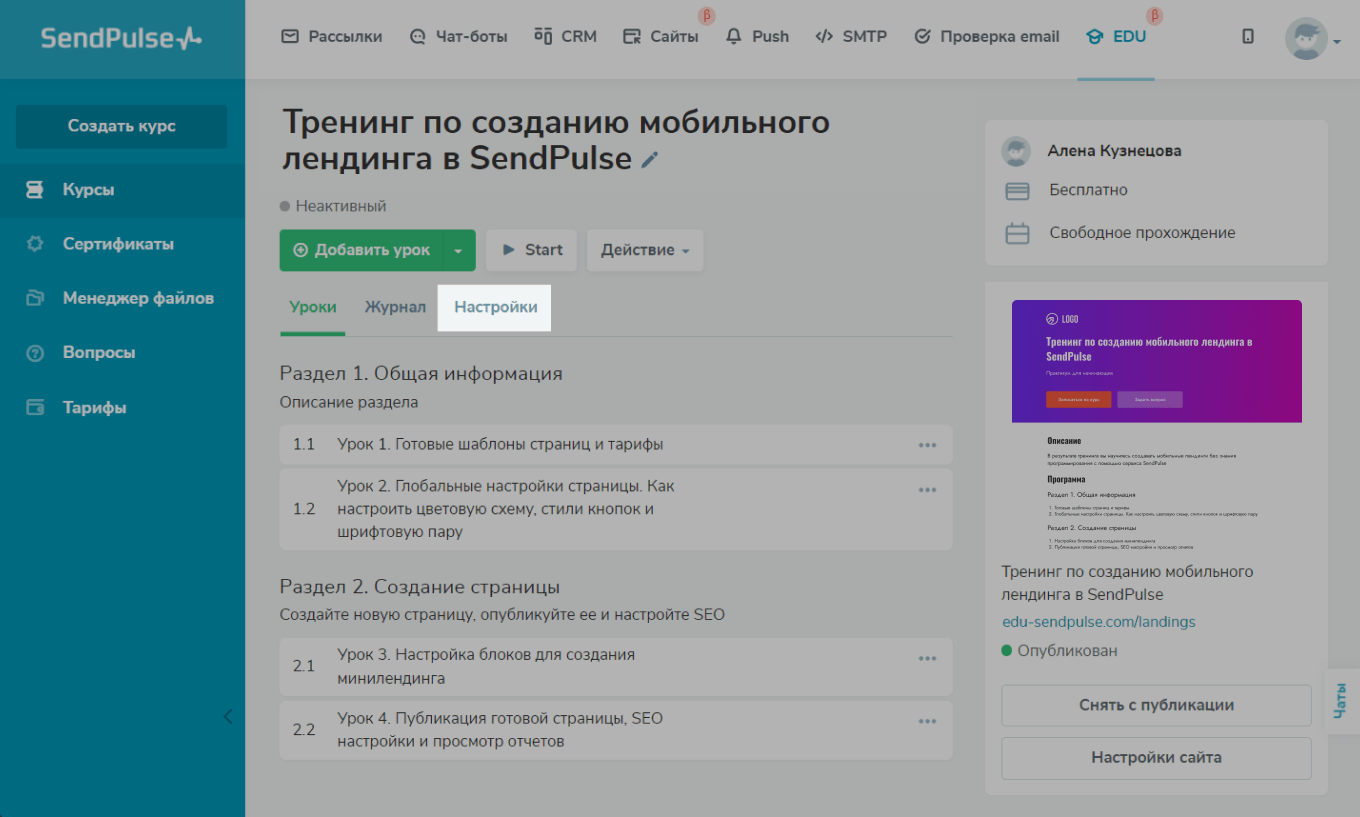Click the SendPulse logo
Viewport: 1360px width, 817px height.
pyautogui.click(x=121, y=38)
